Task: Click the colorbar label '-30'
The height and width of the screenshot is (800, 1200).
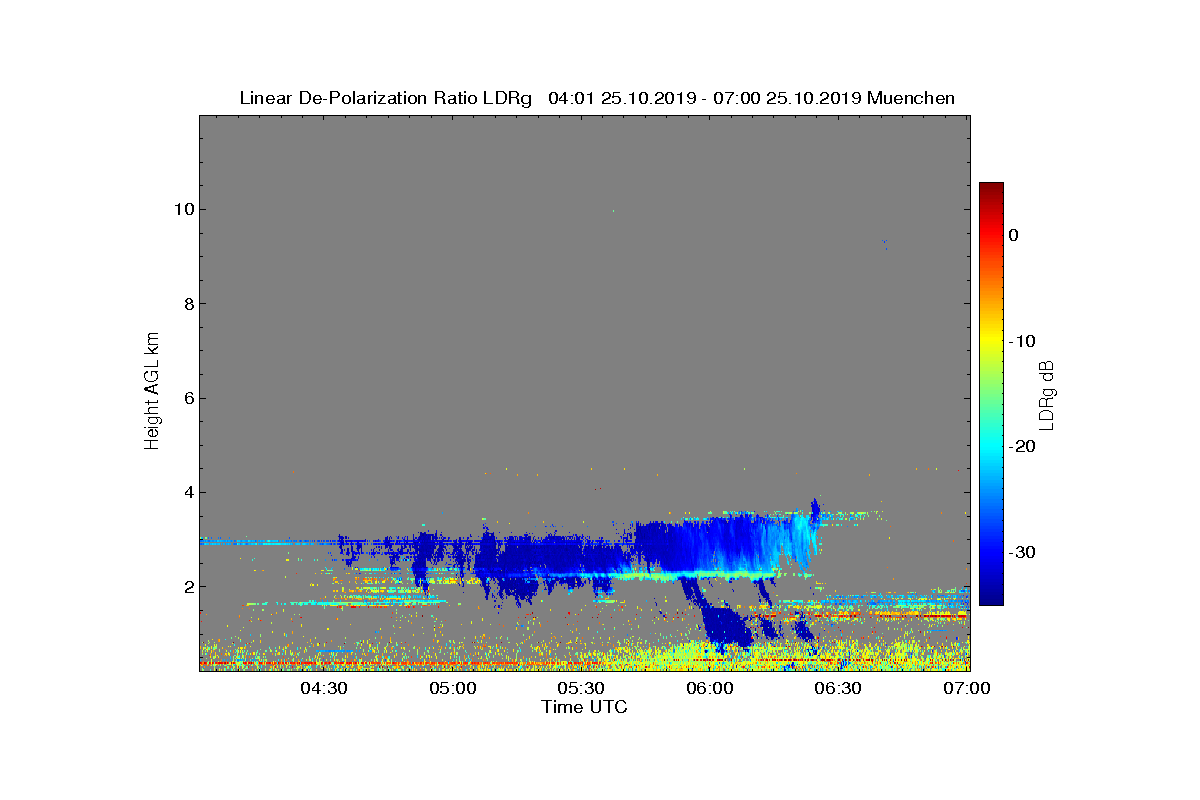Action: click(x=1020, y=552)
